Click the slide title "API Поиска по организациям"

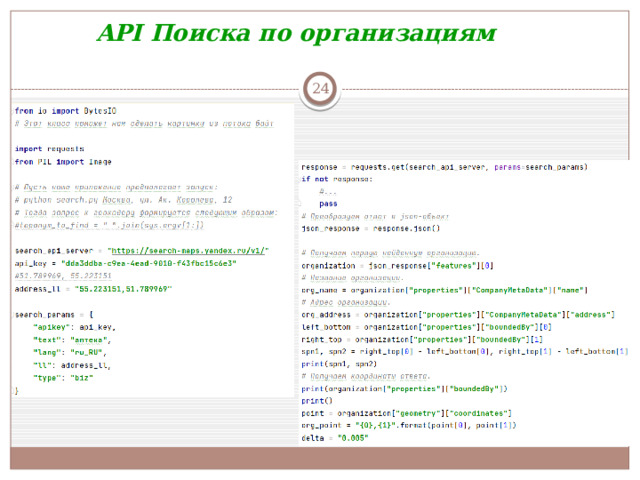[296, 33]
